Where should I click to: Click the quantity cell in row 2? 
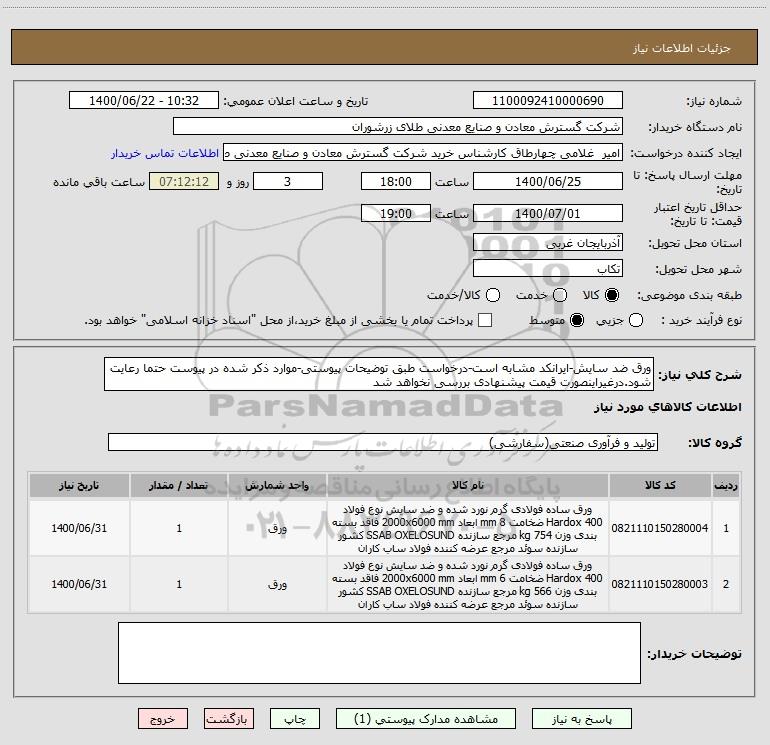coord(179,584)
